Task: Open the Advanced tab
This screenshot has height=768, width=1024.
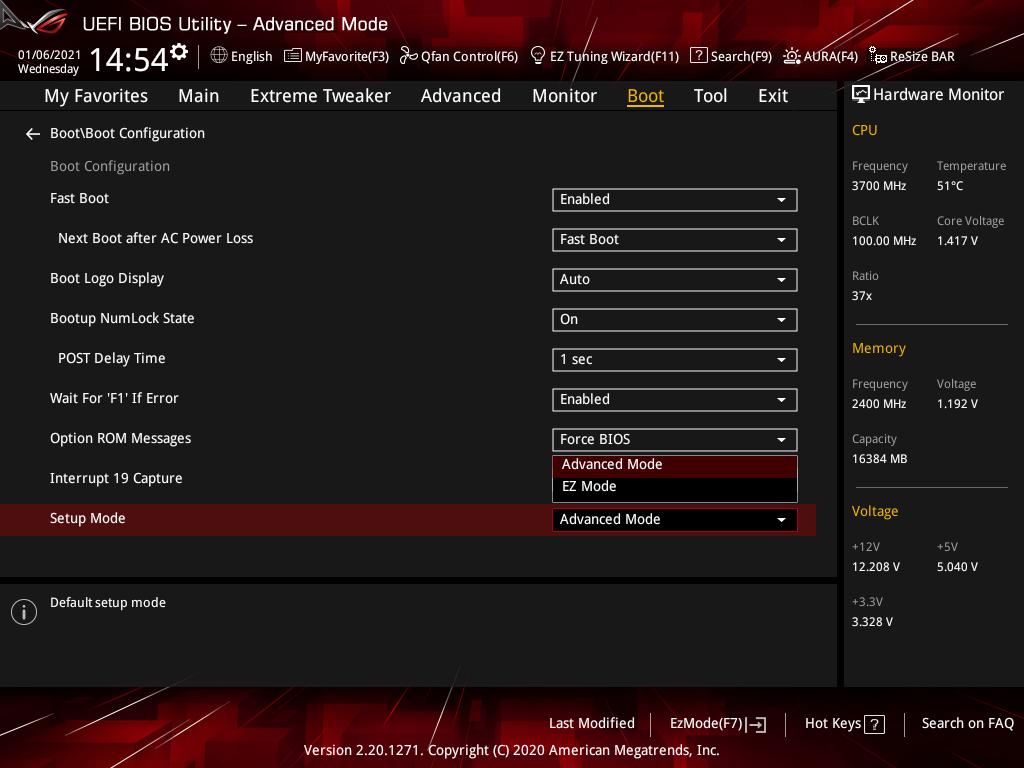Action: click(460, 96)
